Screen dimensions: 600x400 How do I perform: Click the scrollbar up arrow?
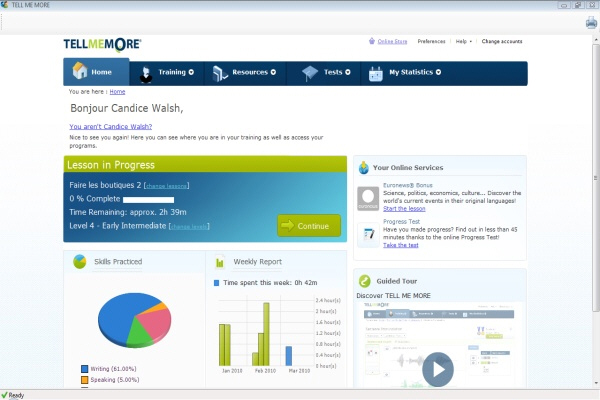click(x=596, y=39)
